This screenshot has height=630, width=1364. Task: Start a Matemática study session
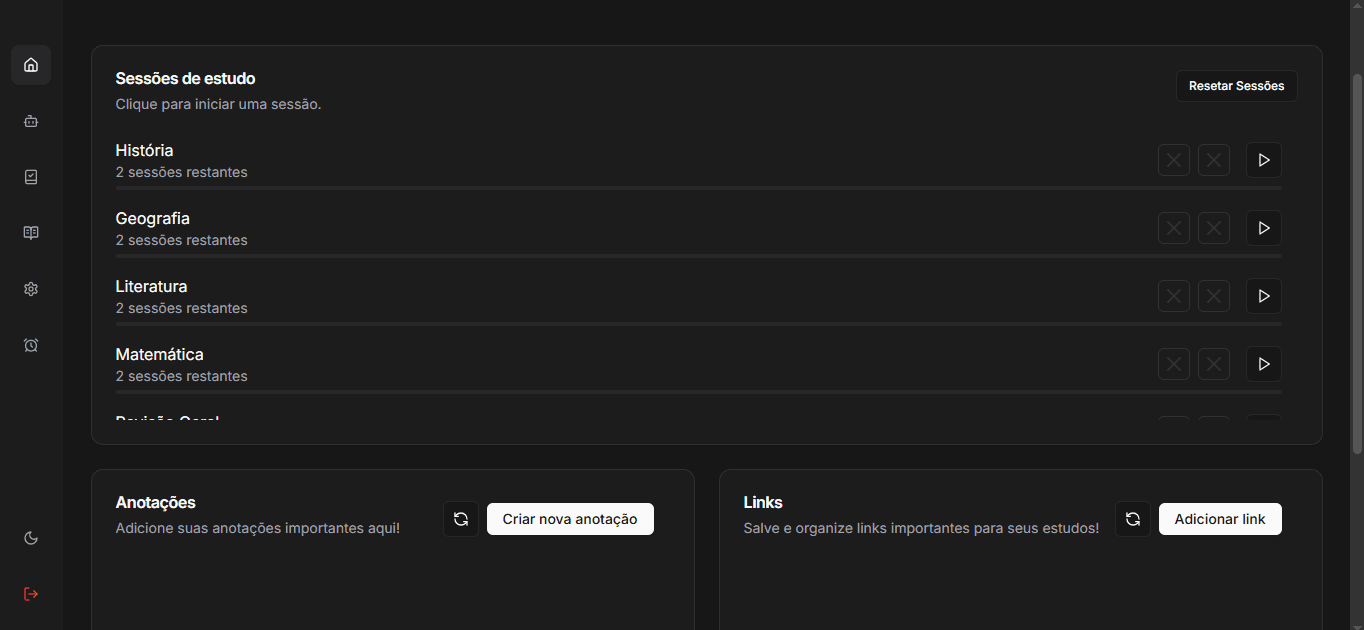tap(1264, 364)
